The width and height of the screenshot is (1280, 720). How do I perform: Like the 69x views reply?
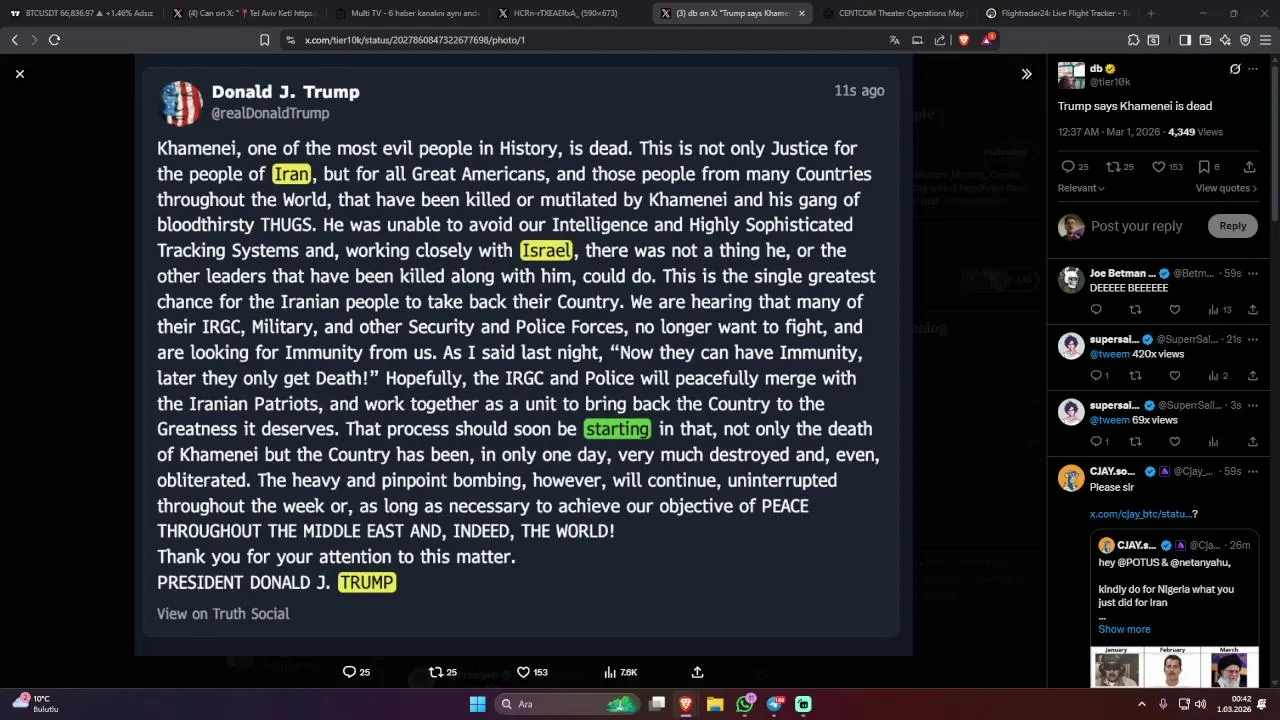pyautogui.click(x=1174, y=442)
